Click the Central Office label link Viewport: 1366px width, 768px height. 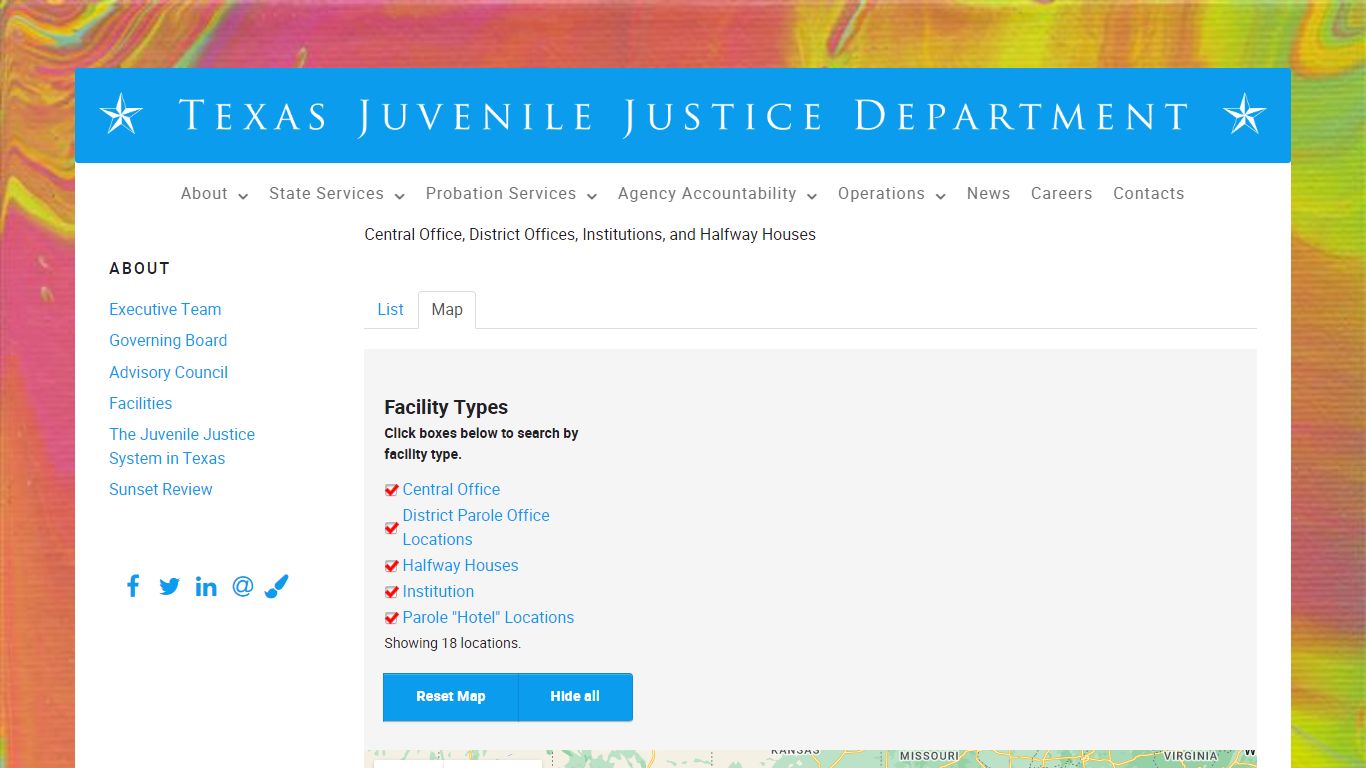[x=451, y=490]
